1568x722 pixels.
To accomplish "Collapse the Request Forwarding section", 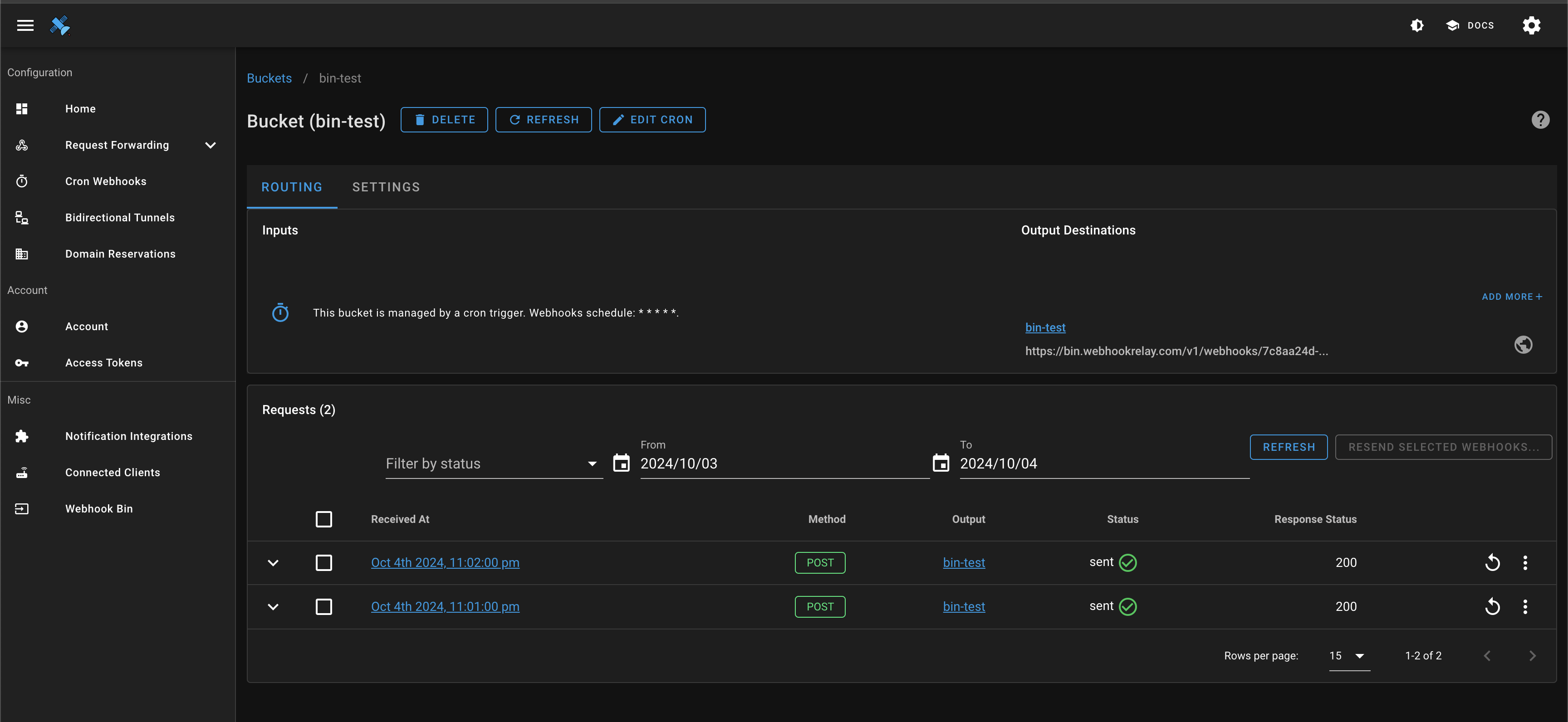I will 210,145.
